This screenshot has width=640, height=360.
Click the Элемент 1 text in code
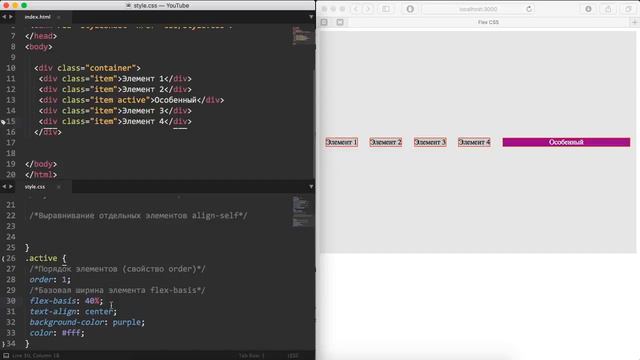tap(142, 79)
